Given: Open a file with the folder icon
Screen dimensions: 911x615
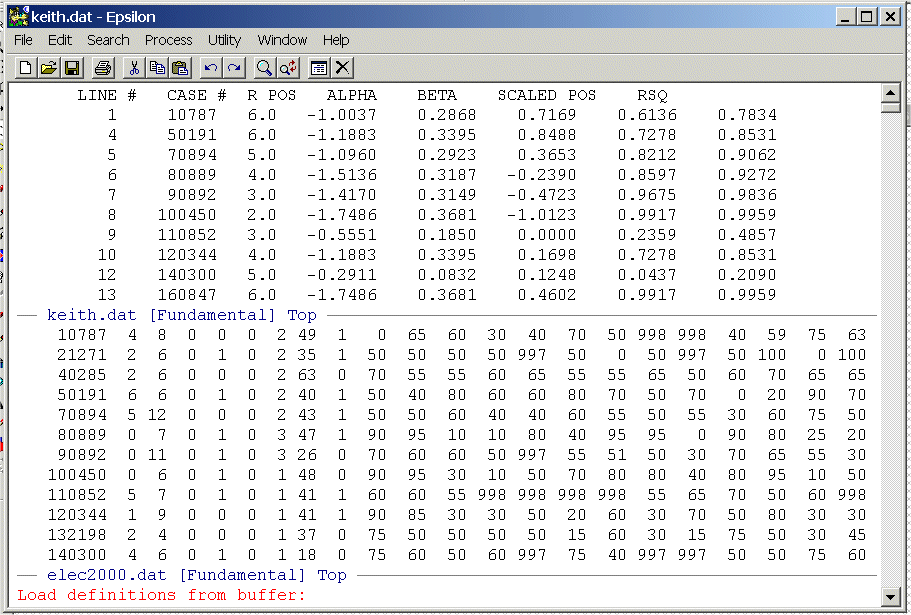Looking at the screenshot, I should click(48, 68).
